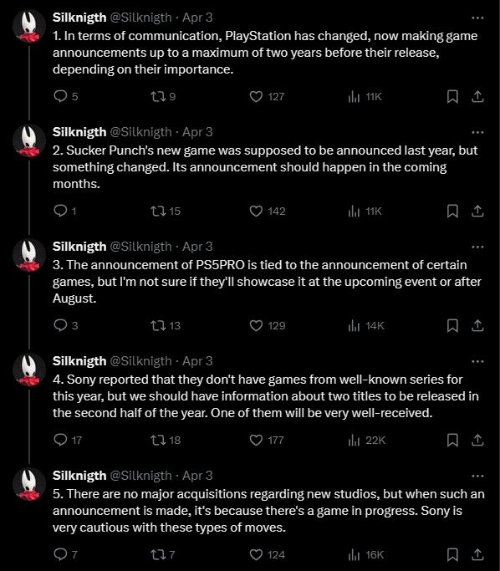This screenshot has width=500, height=571.
Task: Bookmark the PS5PRO tweet
Action: coord(452,326)
